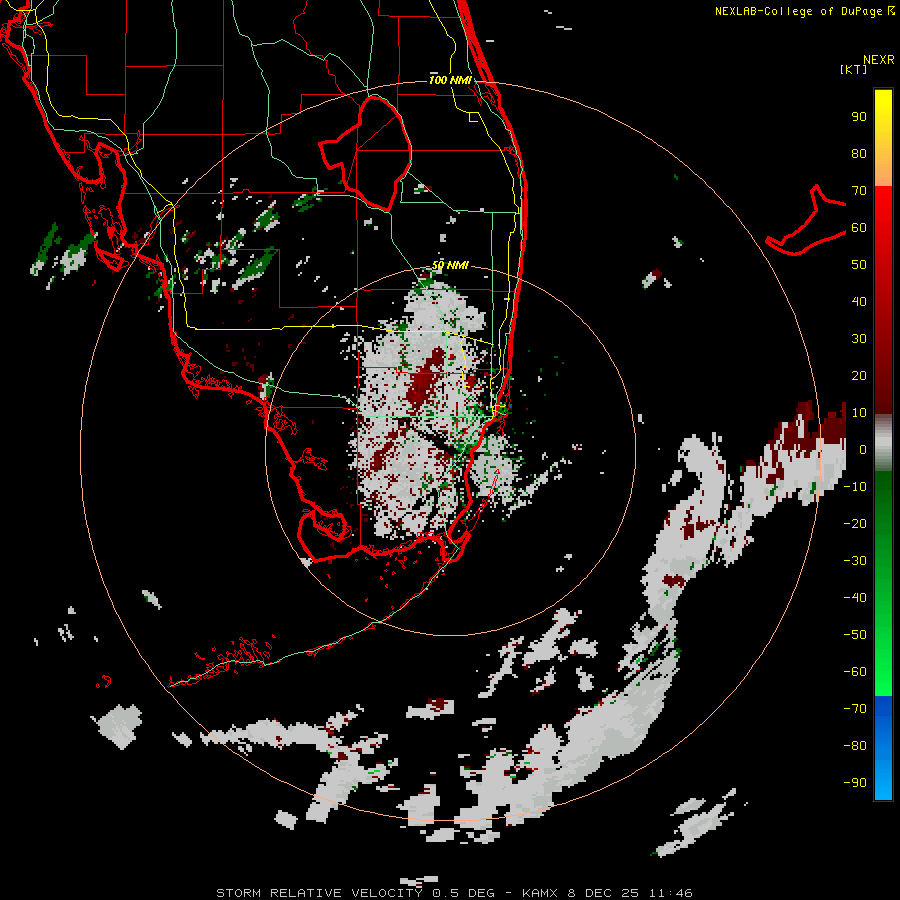Click the -80 value on velocity scale
Viewport: 900px width, 900px height.
point(855,746)
